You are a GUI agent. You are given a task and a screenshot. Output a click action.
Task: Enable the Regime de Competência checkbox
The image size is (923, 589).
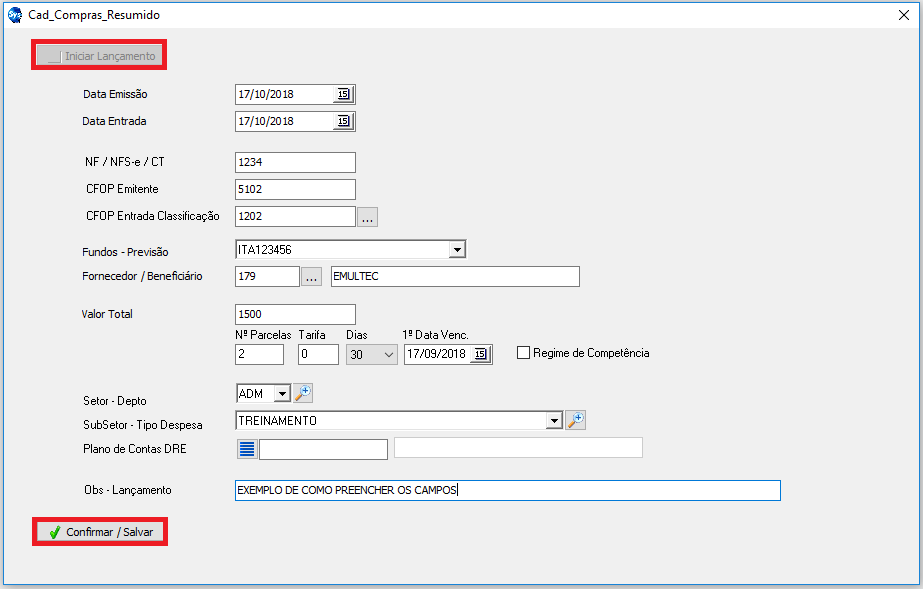pos(523,353)
